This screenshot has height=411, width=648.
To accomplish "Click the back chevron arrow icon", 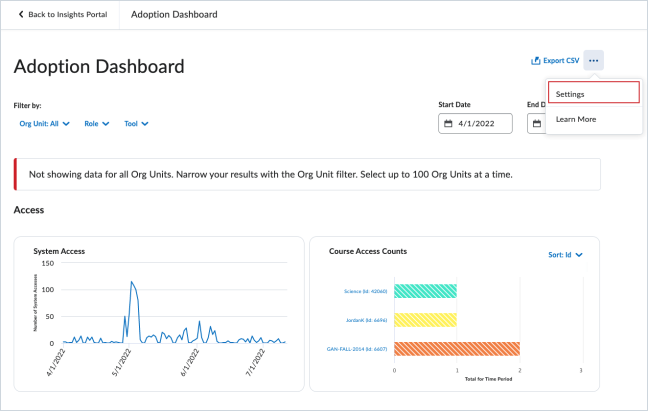I will coord(21,14).
